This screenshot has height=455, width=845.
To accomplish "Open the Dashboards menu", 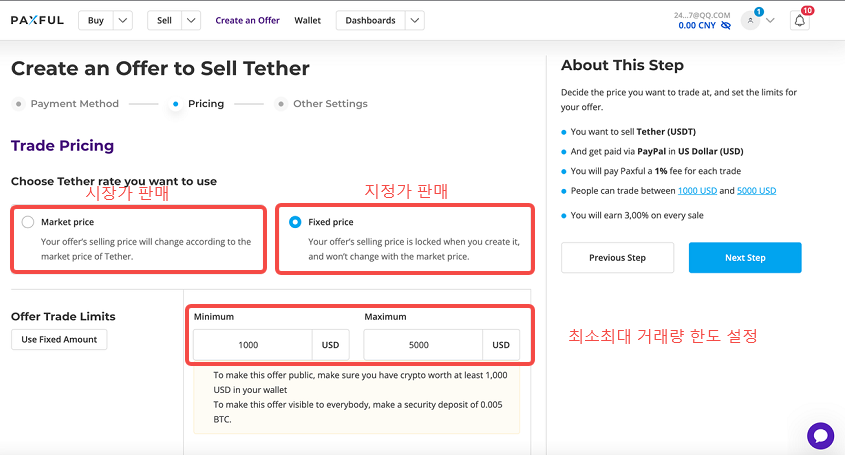I will (x=370, y=20).
